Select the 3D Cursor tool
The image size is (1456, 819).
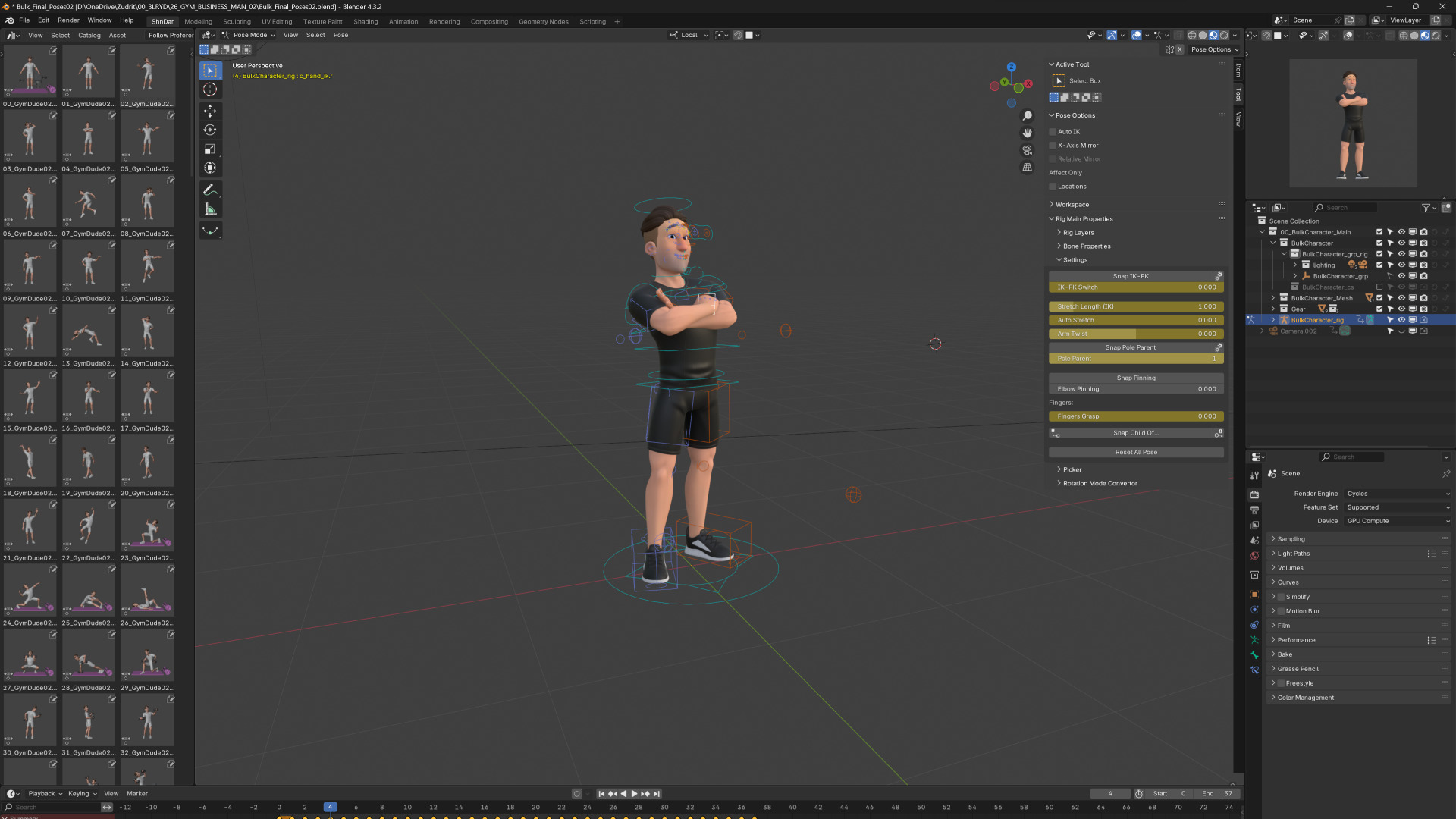(x=210, y=89)
